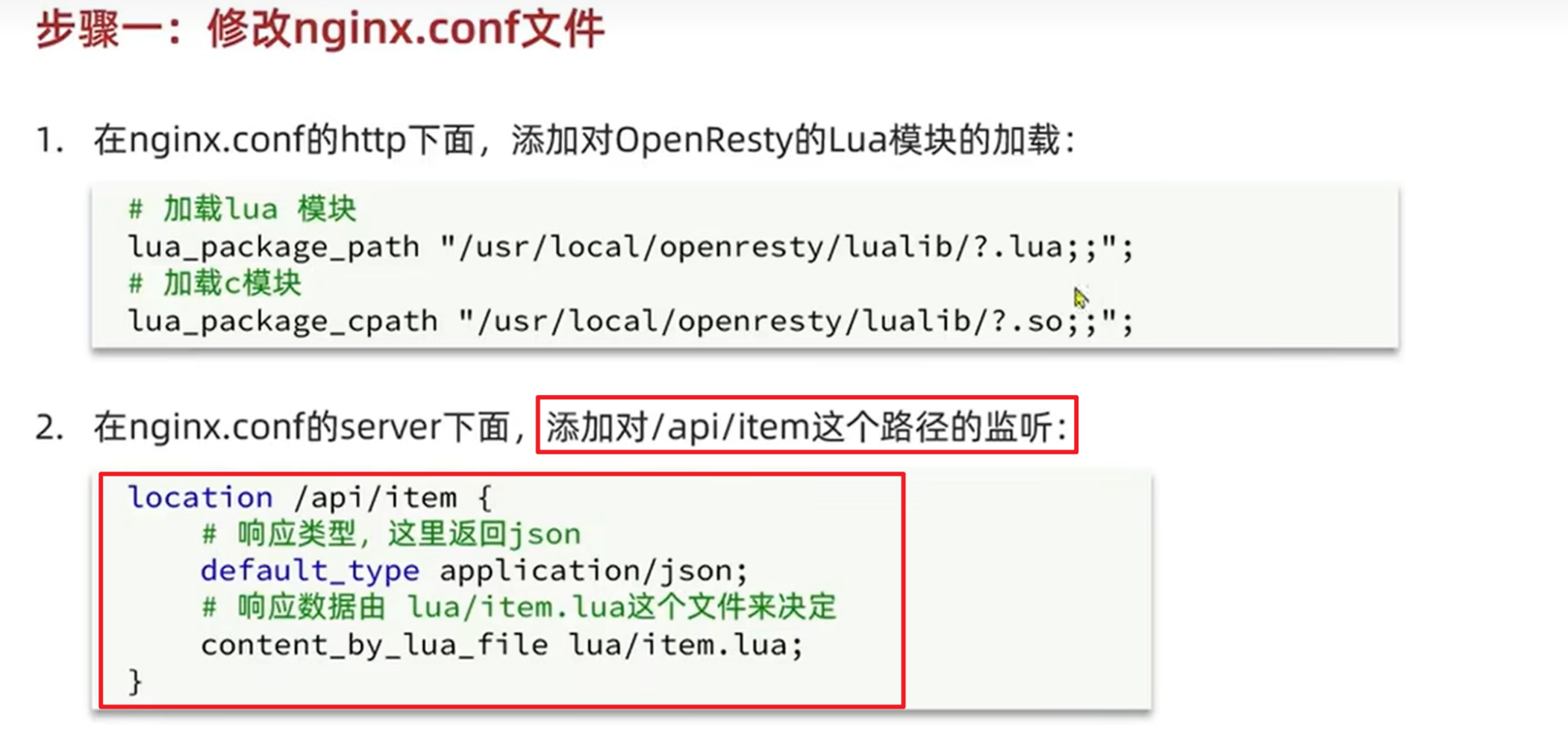Click the comment # 加载lua 模块
This screenshot has height=730, width=1568.
click(x=243, y=209)
